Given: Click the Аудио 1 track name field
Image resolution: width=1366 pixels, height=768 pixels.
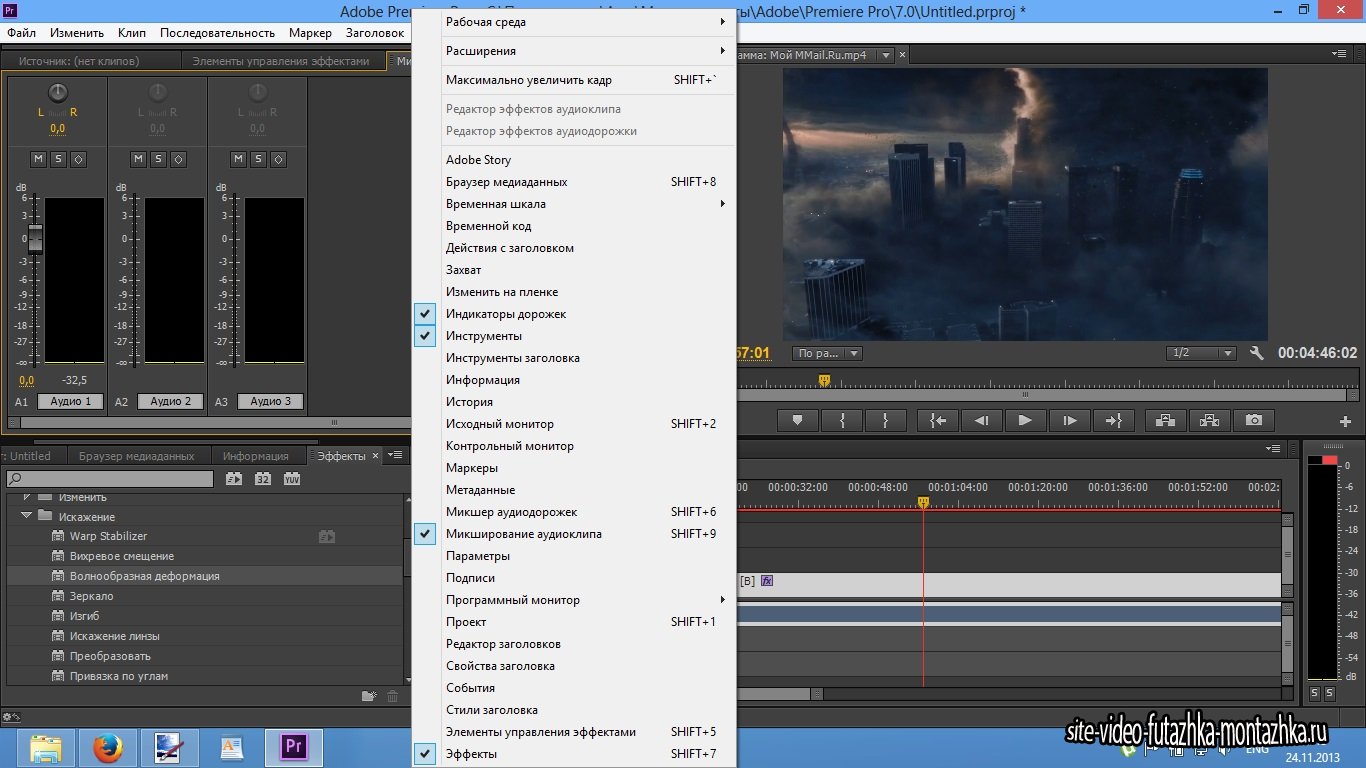Looking at the screenshot, I should pos(71,401).
